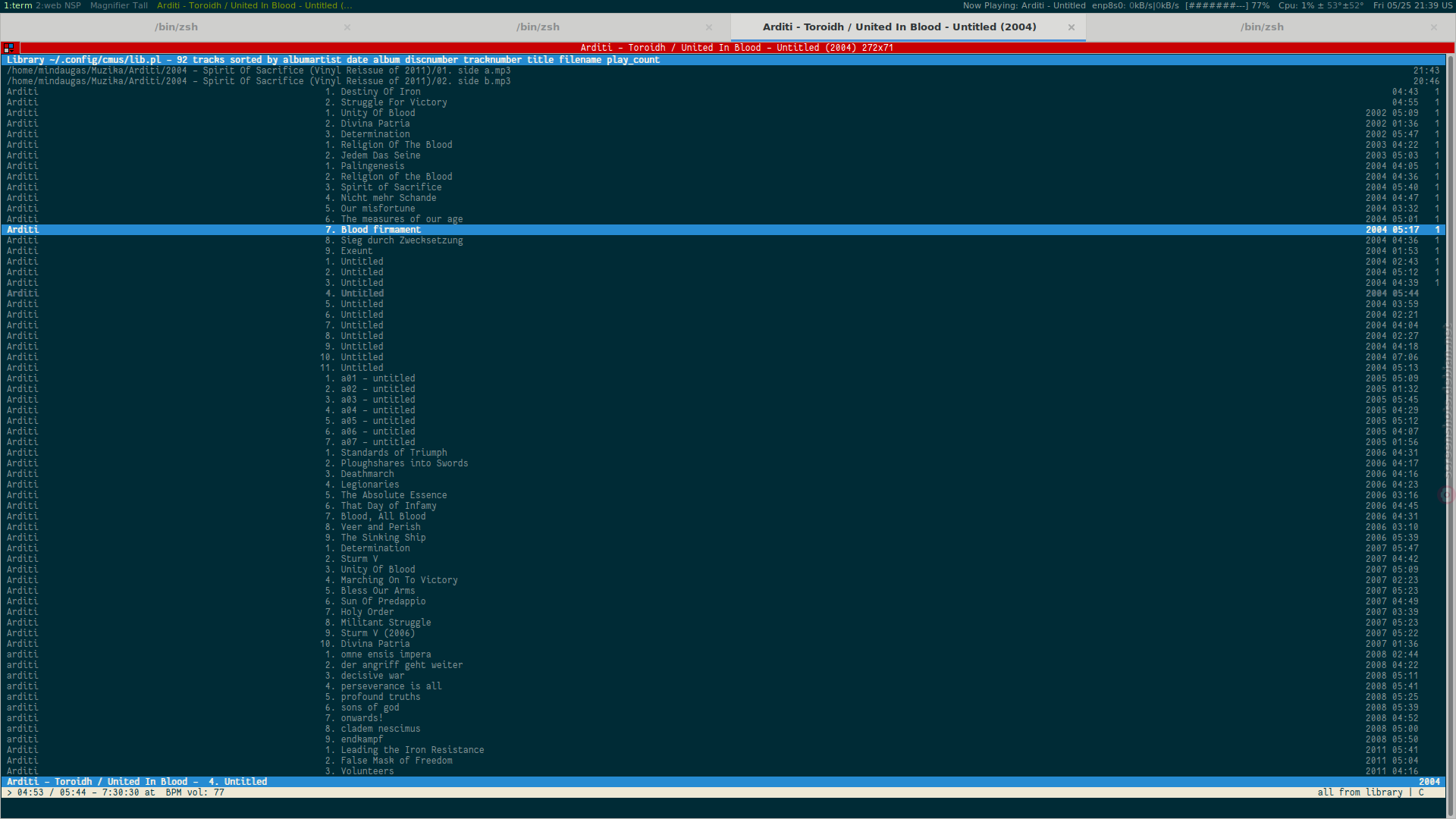Click the highlighted 'Blood firmament' row

[723, 230]
